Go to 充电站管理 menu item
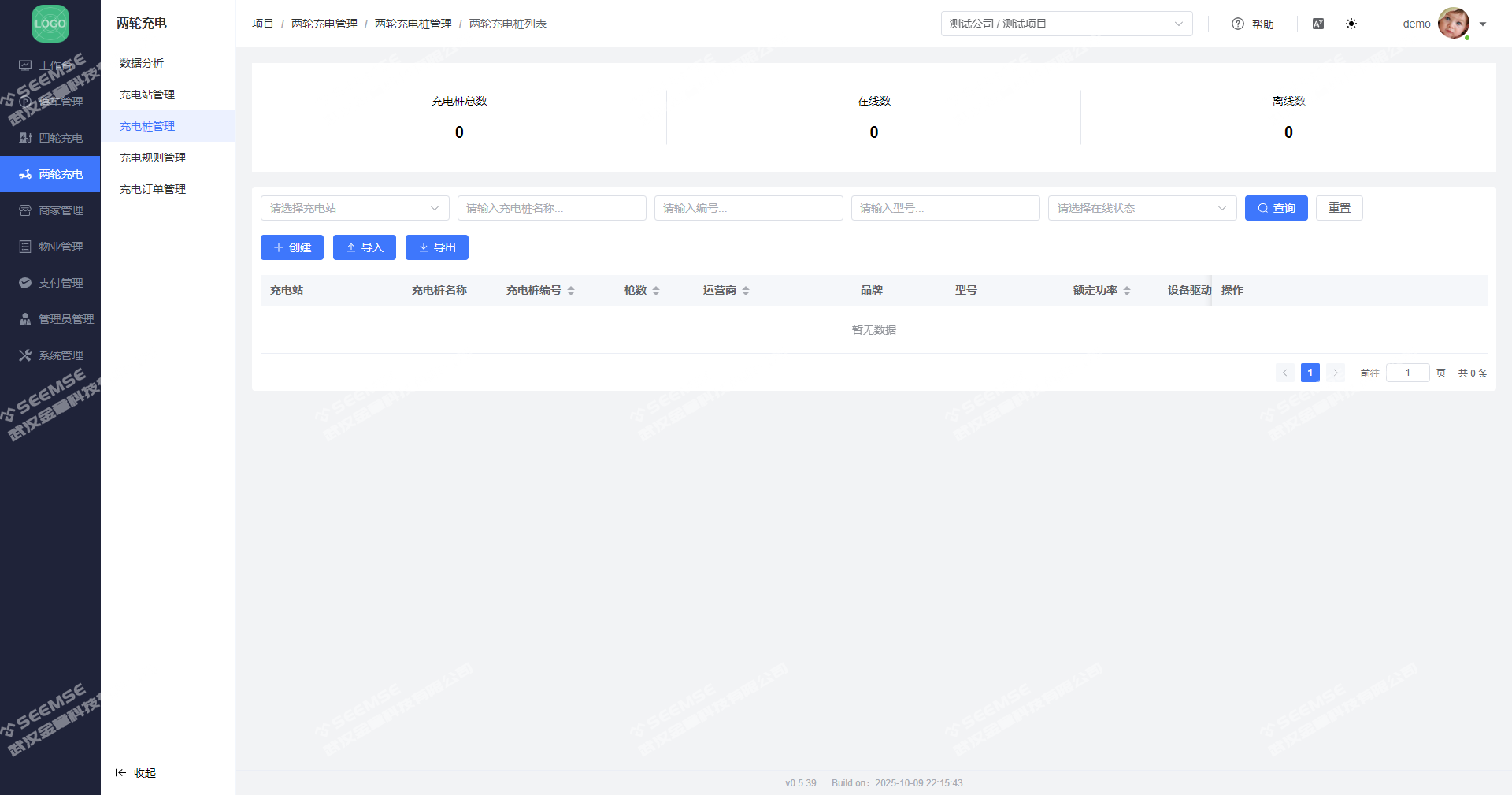1512x795 pixels. pyautogui.click(x=147, y=95)
